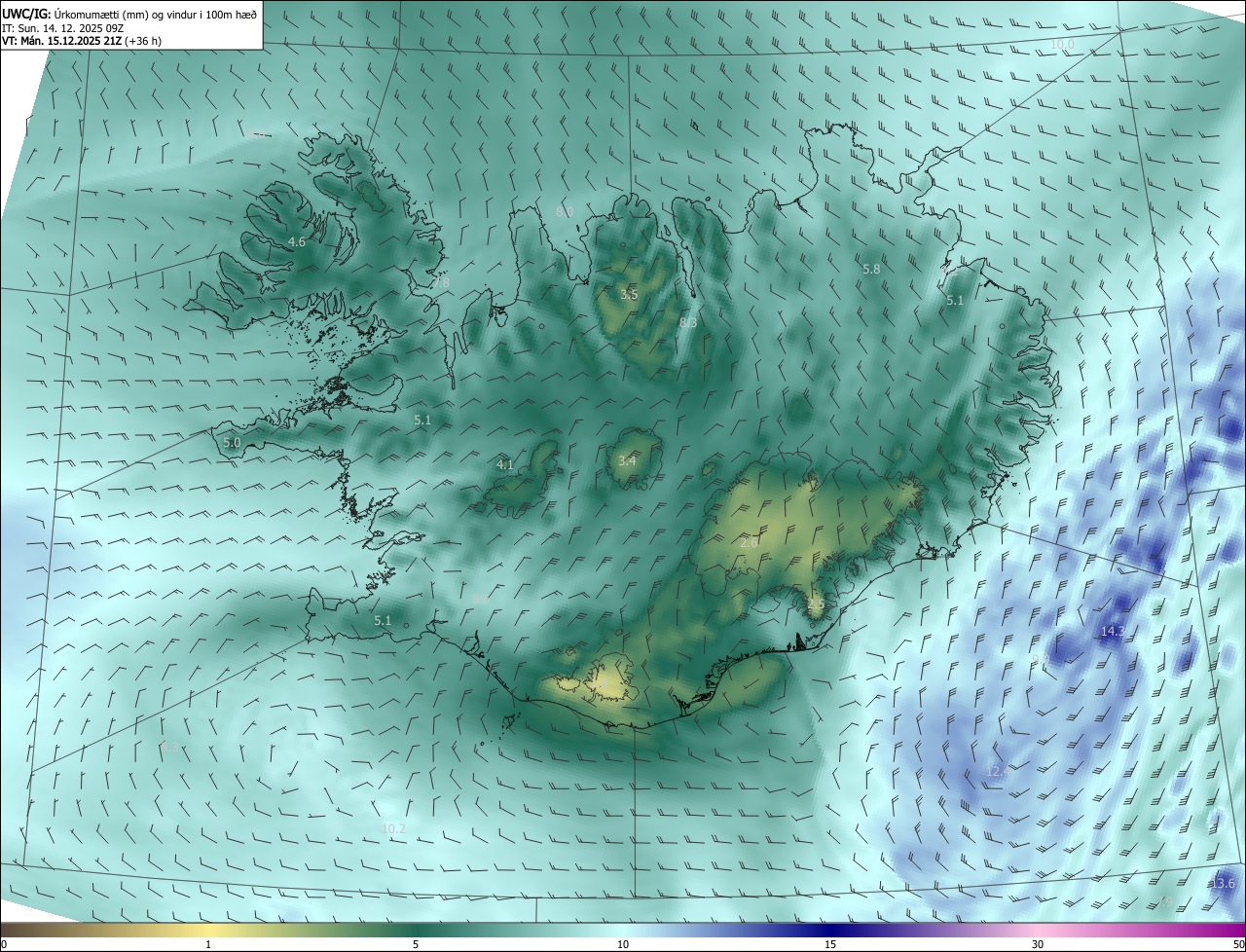Click the pink colorbar segment above 30
The height and width of the screenshot is (952, 1246).
pos(1038,930)
